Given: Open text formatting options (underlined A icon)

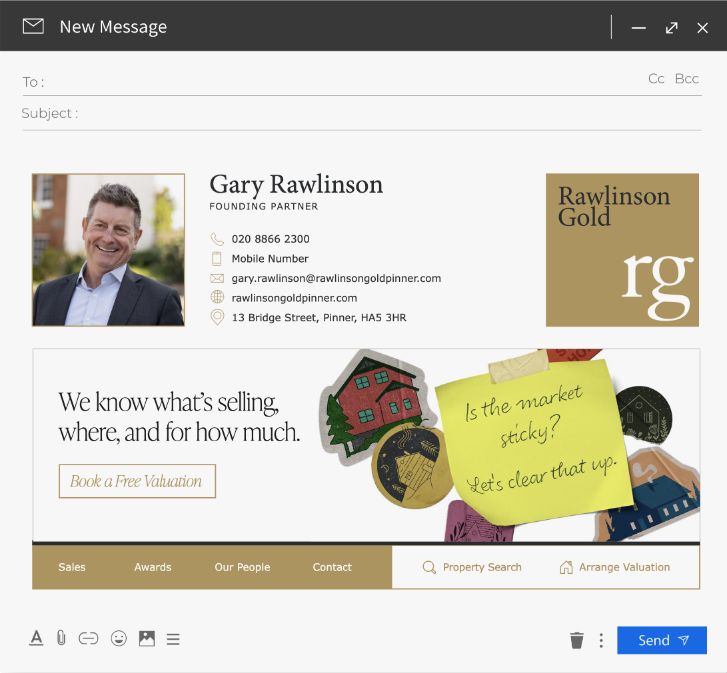Looking at the screenshot, I should pos(36,638).
